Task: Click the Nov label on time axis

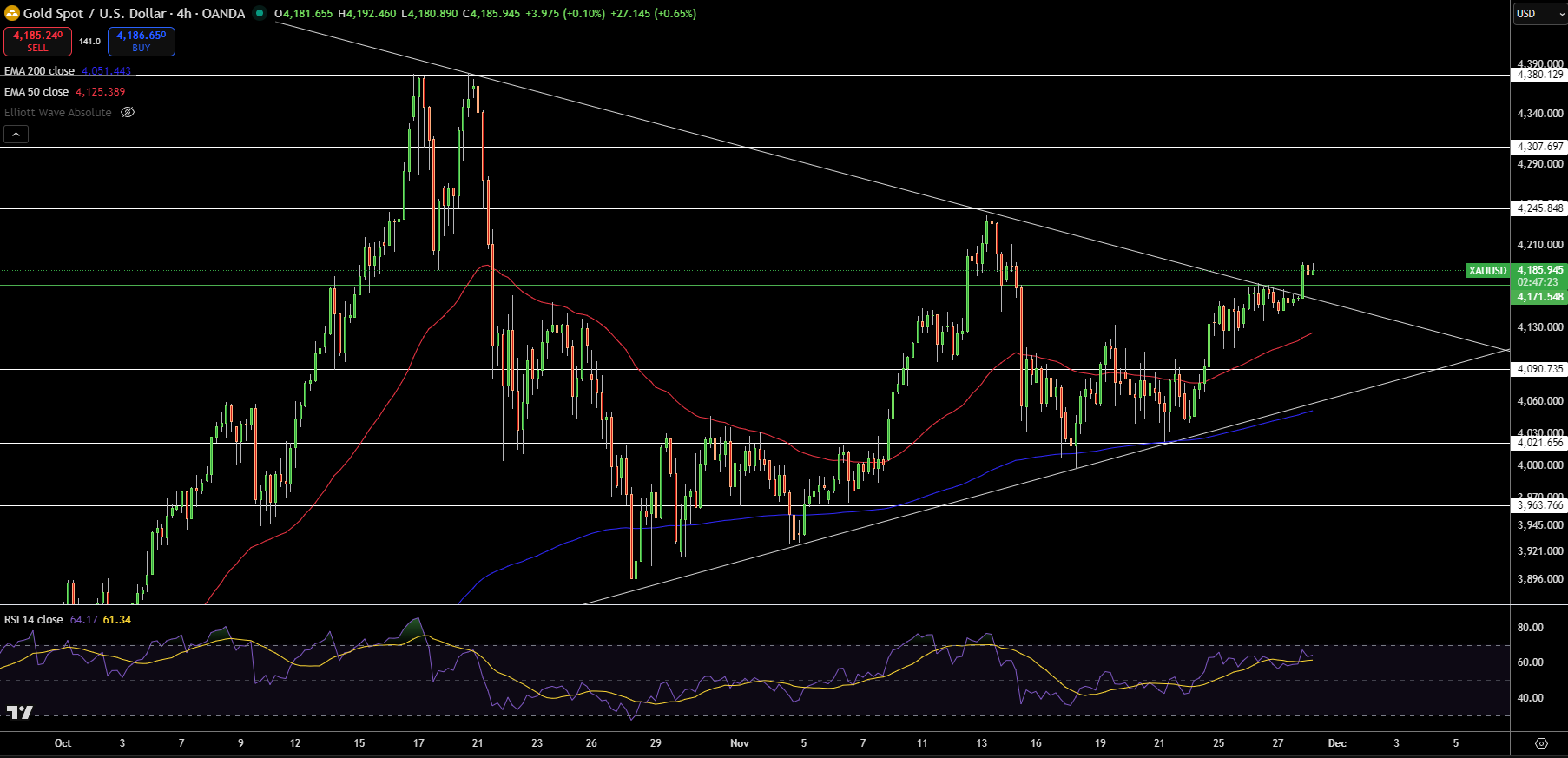Action: (x=740, y=743)
